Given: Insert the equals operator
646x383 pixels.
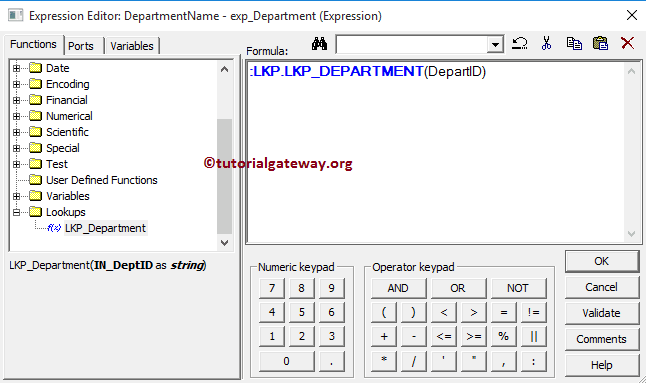Looking at the screenshot, I should tap(503, 313).
